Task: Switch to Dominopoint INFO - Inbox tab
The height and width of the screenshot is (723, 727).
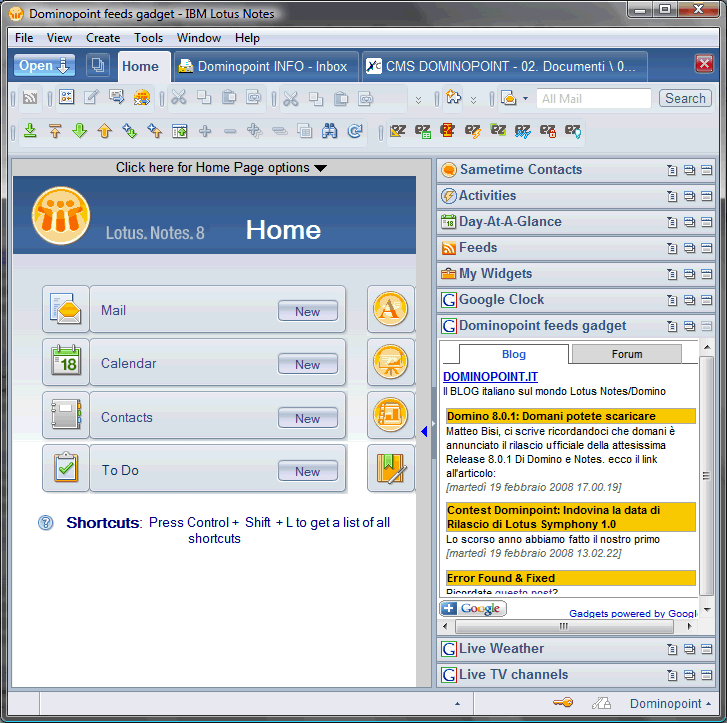Action: pos(265,66)
